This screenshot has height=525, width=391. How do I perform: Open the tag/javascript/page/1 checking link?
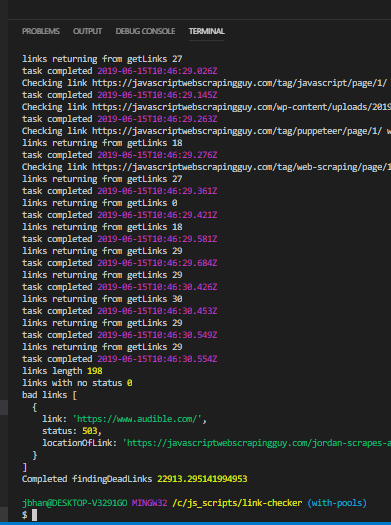click(x=240, y=83)
